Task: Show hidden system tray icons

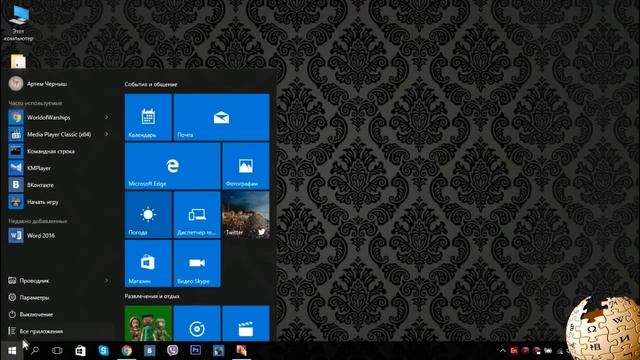Action: [x=503, y=351]
